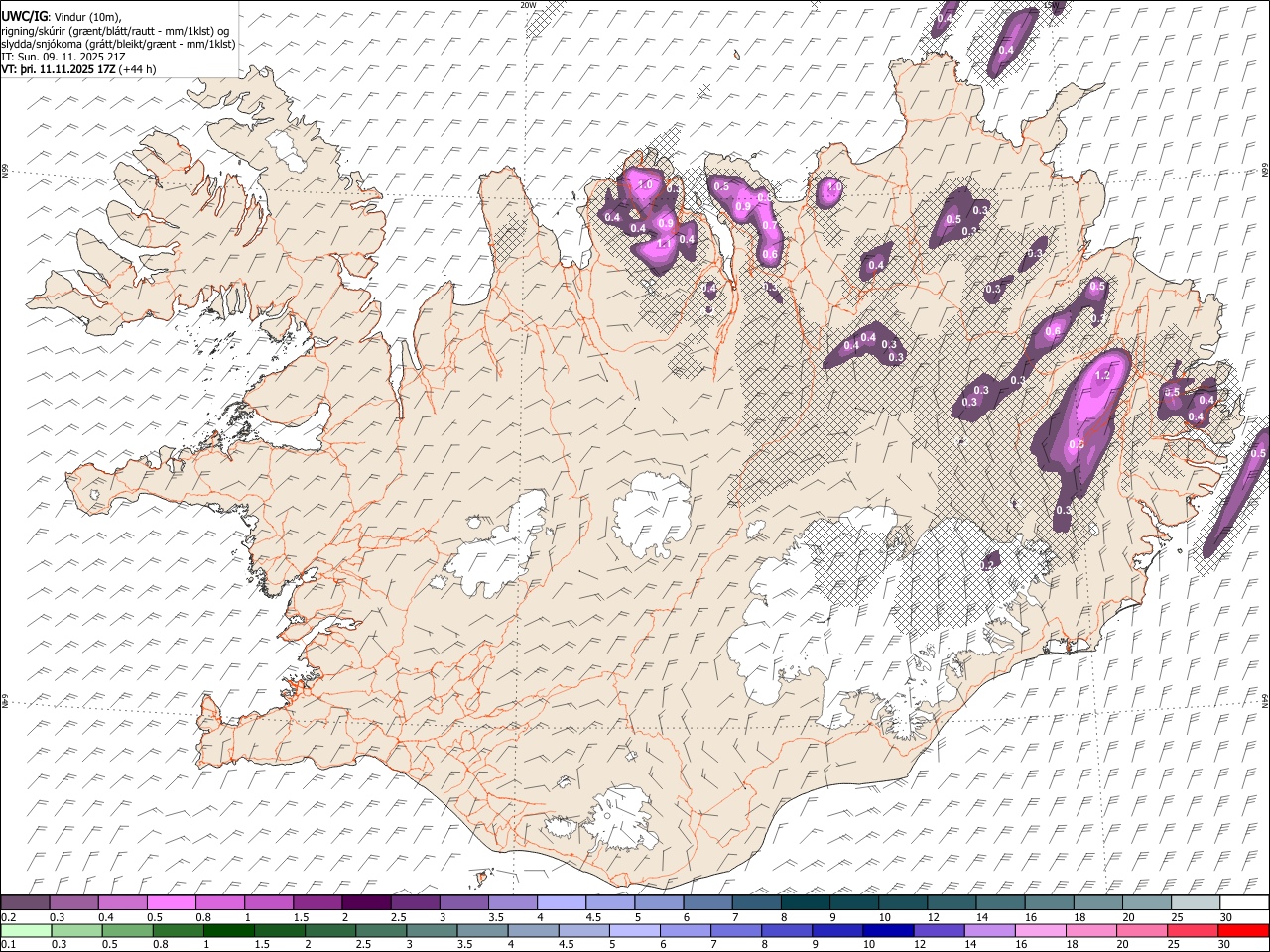Pick the white 30 snow legend swatch
The width and height of the screenshot is (1270, 952).
click(x=1244, y=902)
